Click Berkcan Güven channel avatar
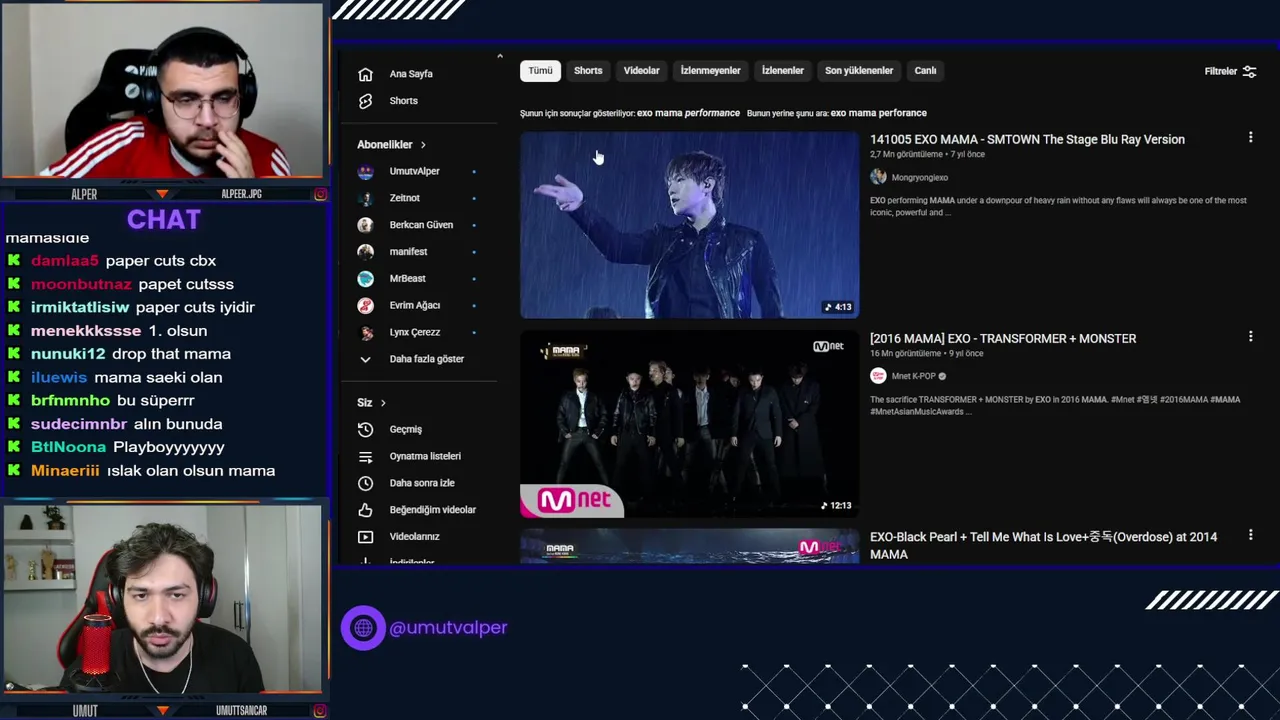Viewport: 1280px width, 720px height. [x=366, y=225]
